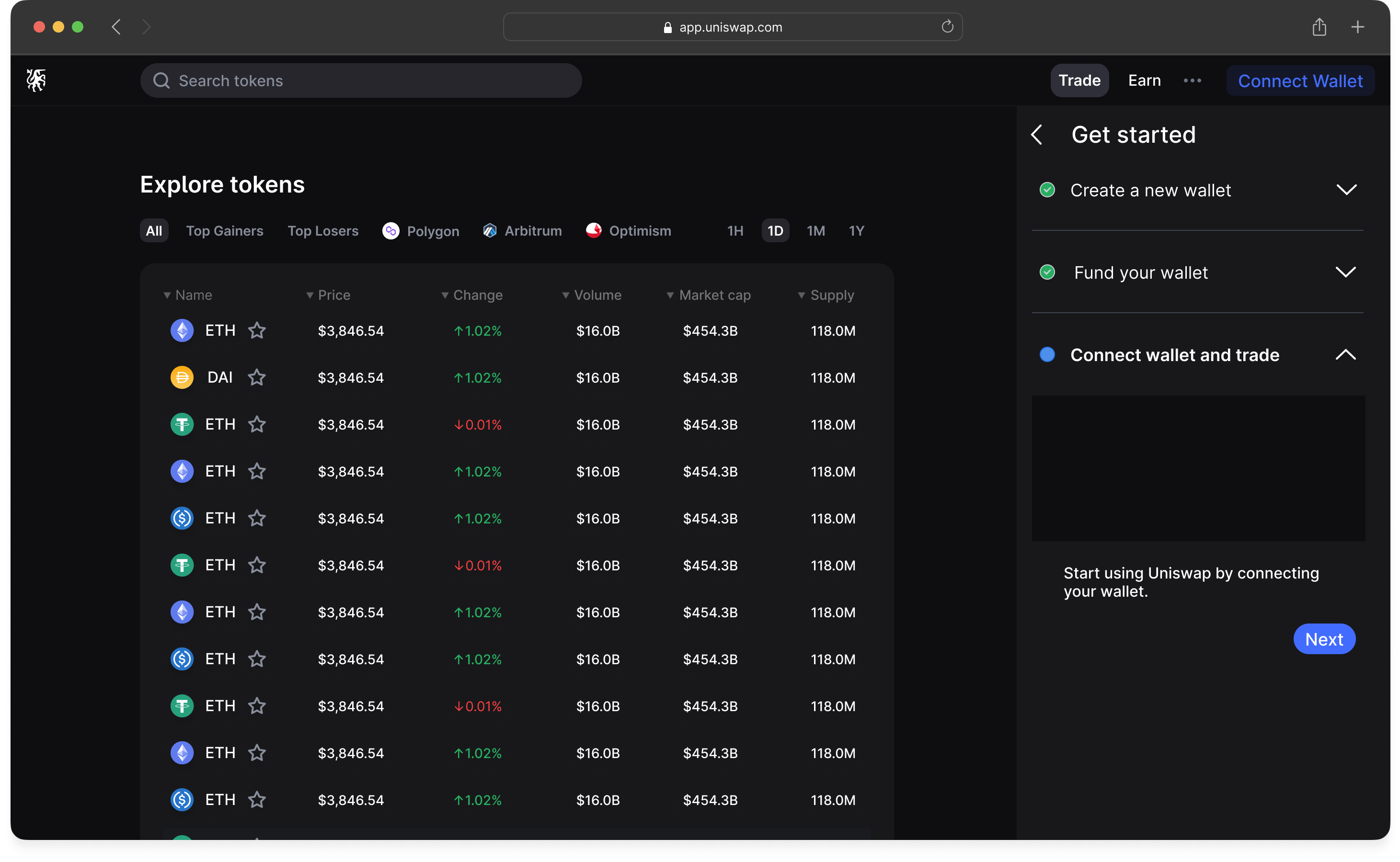1400x862 pixels.
Task: Select the 1D time range
Action: tap(775, 230)
